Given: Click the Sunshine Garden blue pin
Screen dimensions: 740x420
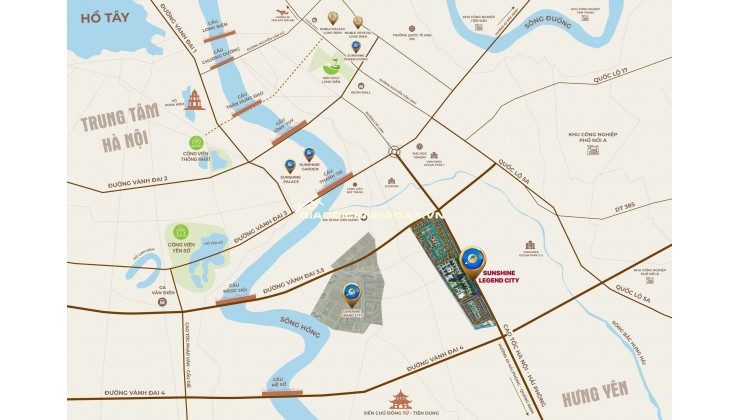Looking at the screenshot, I should coord(309,154).
